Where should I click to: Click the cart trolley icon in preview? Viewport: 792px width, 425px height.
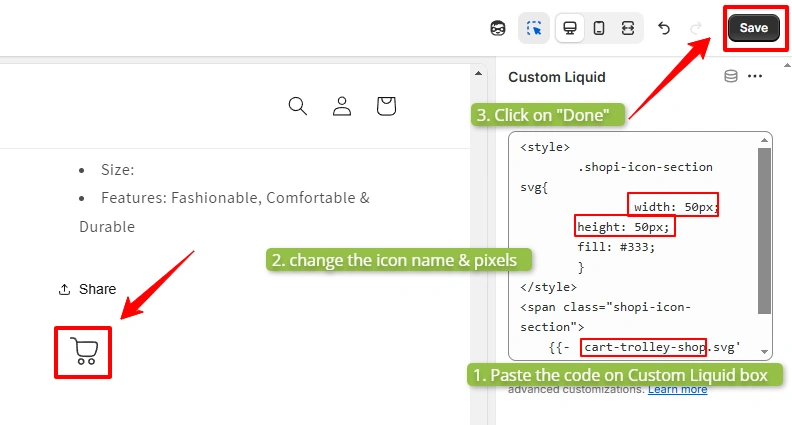[x=83, y=352]
